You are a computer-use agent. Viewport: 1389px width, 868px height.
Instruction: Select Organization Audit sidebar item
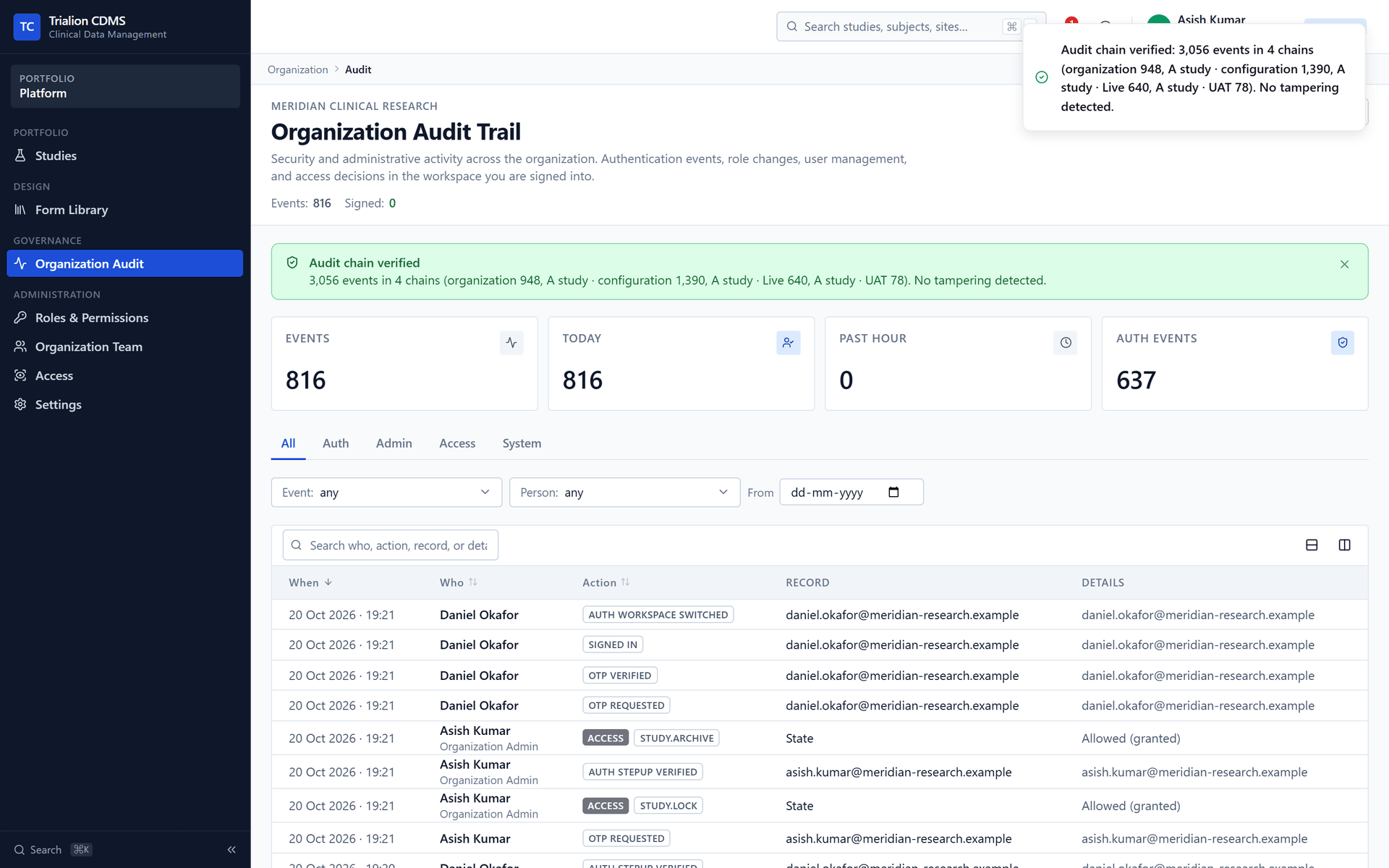pos(125,263)
